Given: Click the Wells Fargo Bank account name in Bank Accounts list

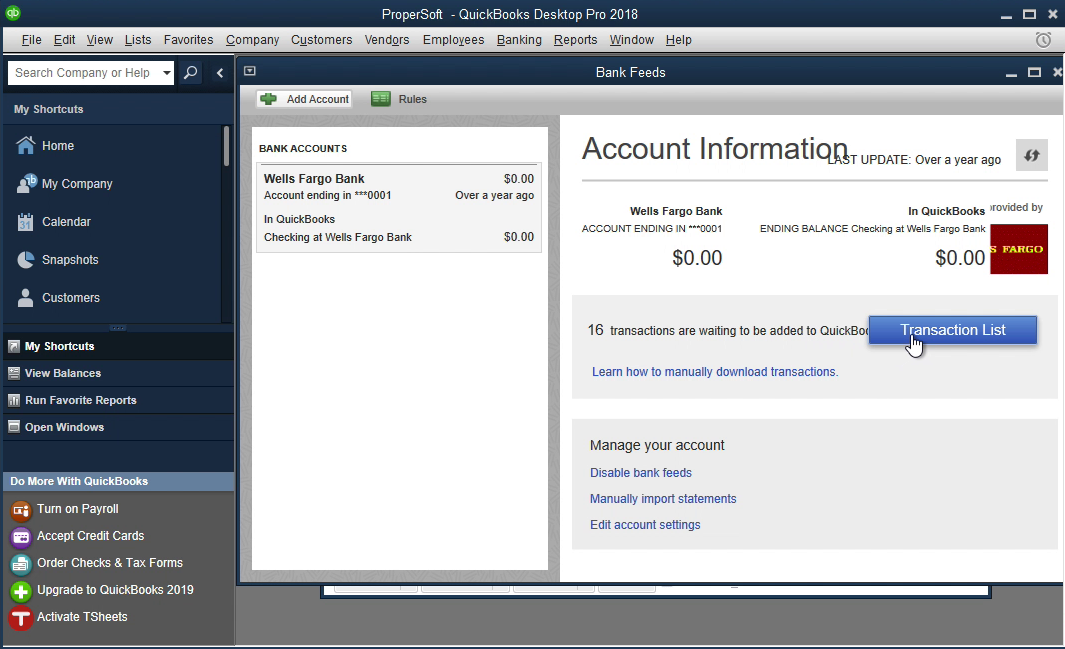Looking at the screenshot, I should [x=314, y=179].
